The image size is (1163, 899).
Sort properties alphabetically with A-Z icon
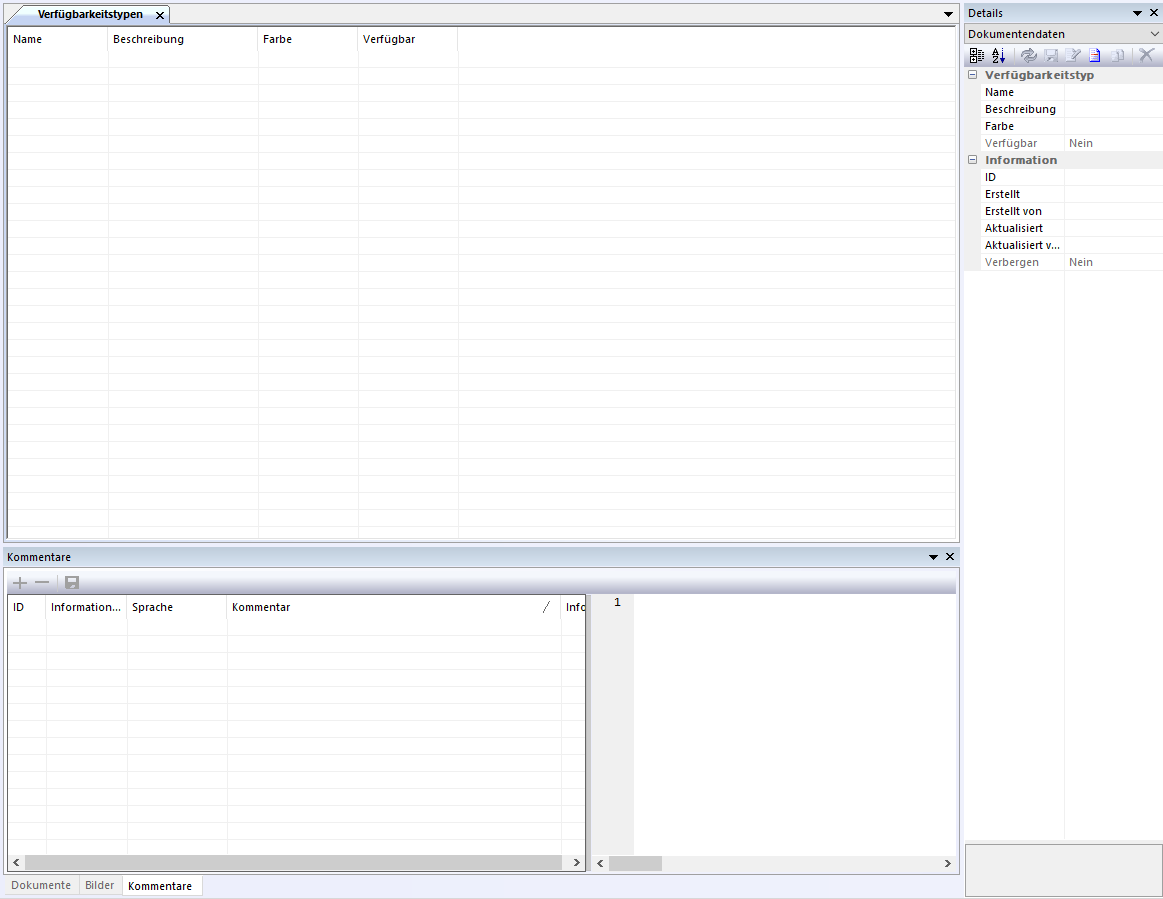(998, 56)
